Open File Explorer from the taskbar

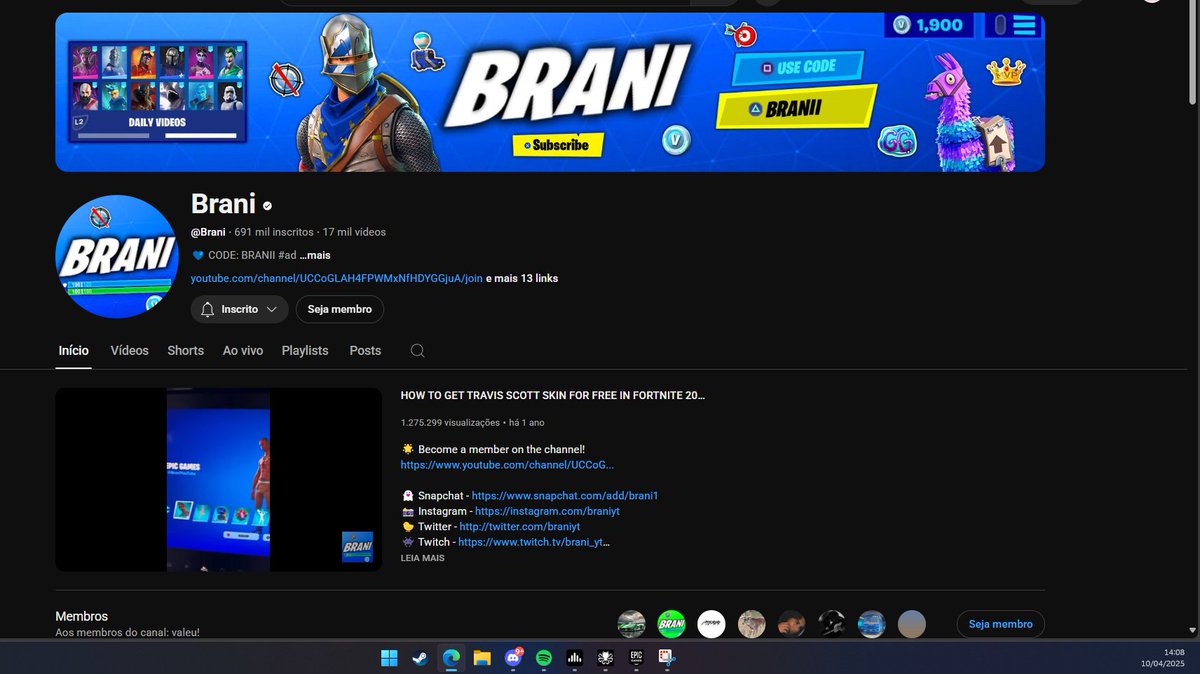tap(482, 658)
